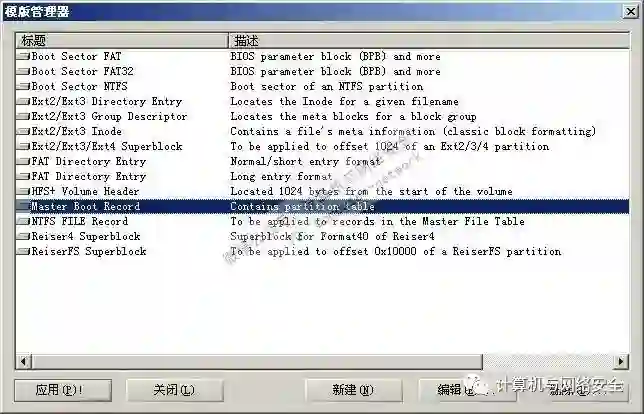Click the icon next to Boot Sector FAT32
The height and width of the screenshot is (414, 644).
[23, 71]
